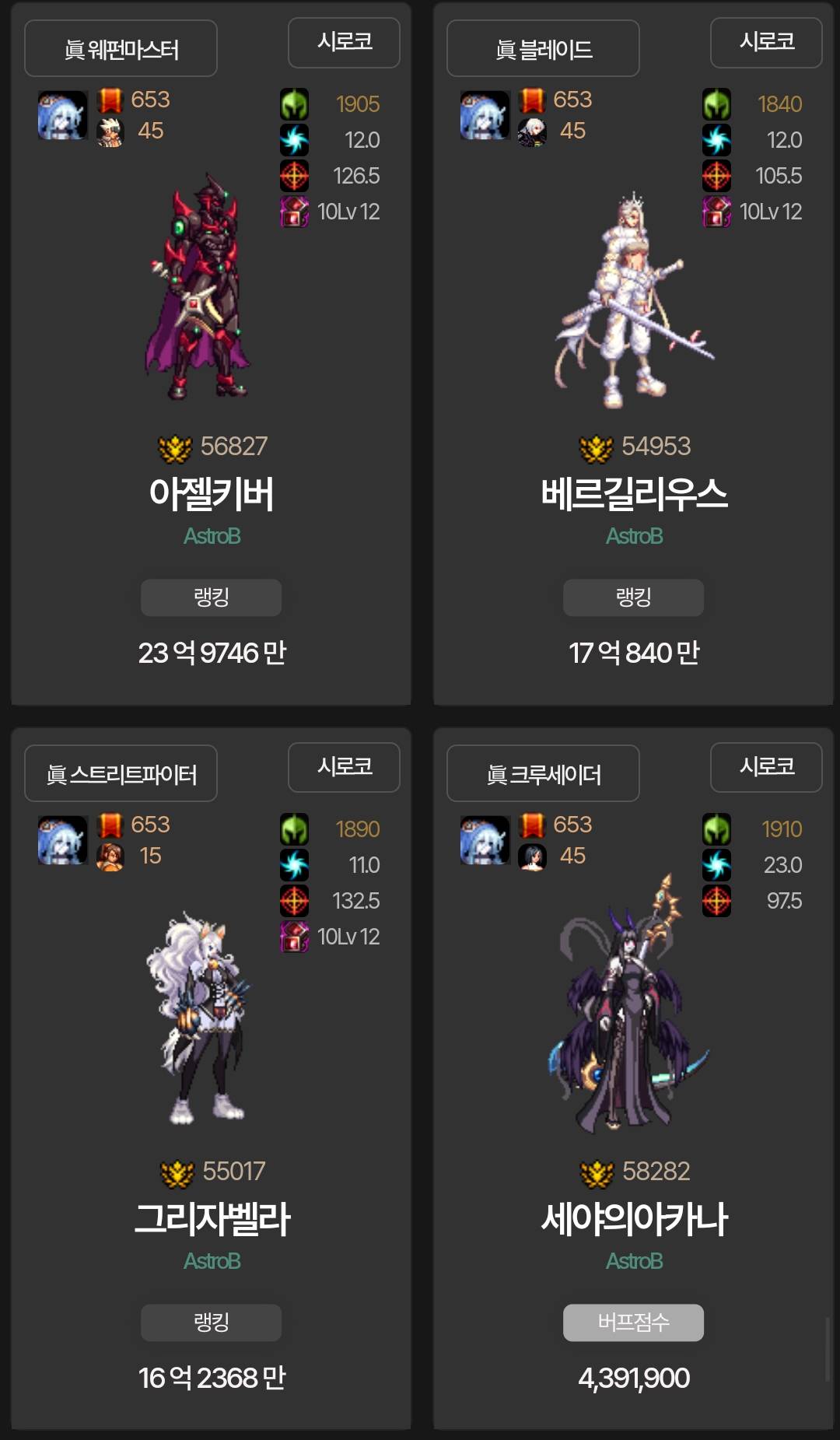Click the 랭킹 button under 베르길리우스
840x1440 pixels.
click(x=633, y=597)
